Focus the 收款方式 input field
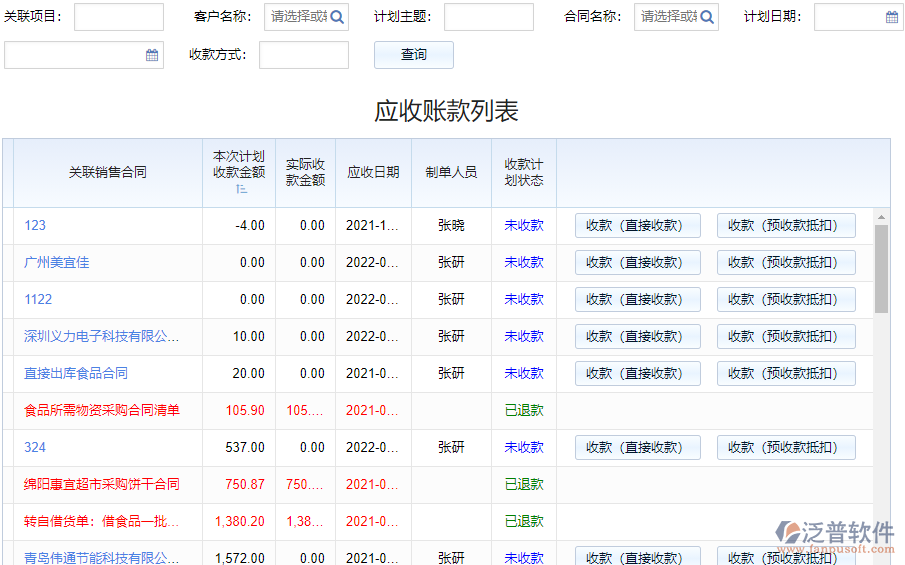This screenshot has width=905, height=565. click(x=304, y=55)
